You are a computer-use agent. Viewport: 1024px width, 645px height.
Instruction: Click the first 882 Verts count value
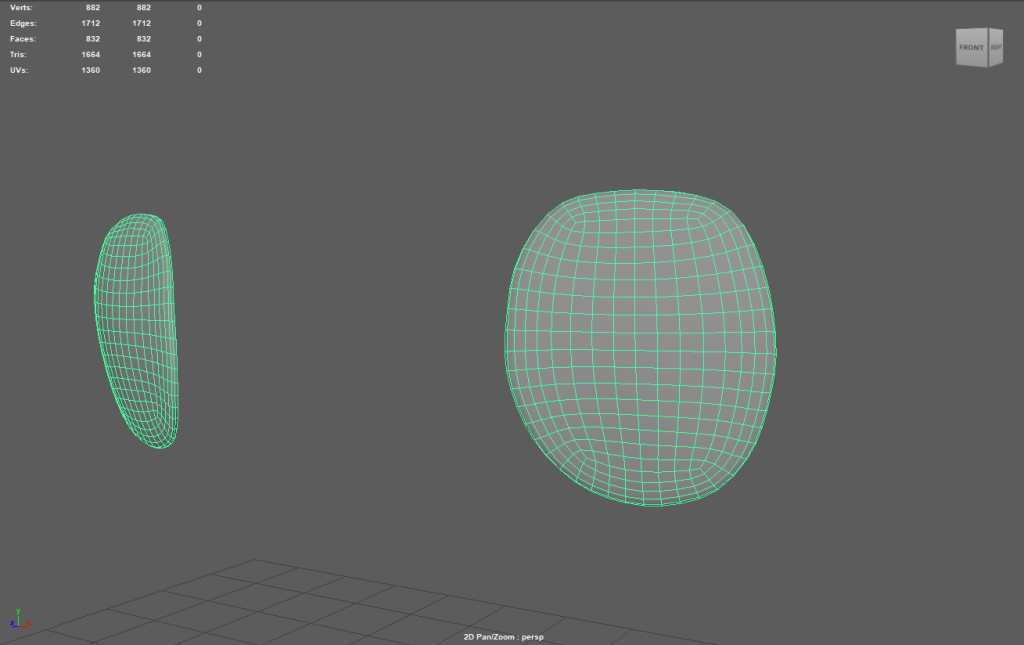(93, 7)
